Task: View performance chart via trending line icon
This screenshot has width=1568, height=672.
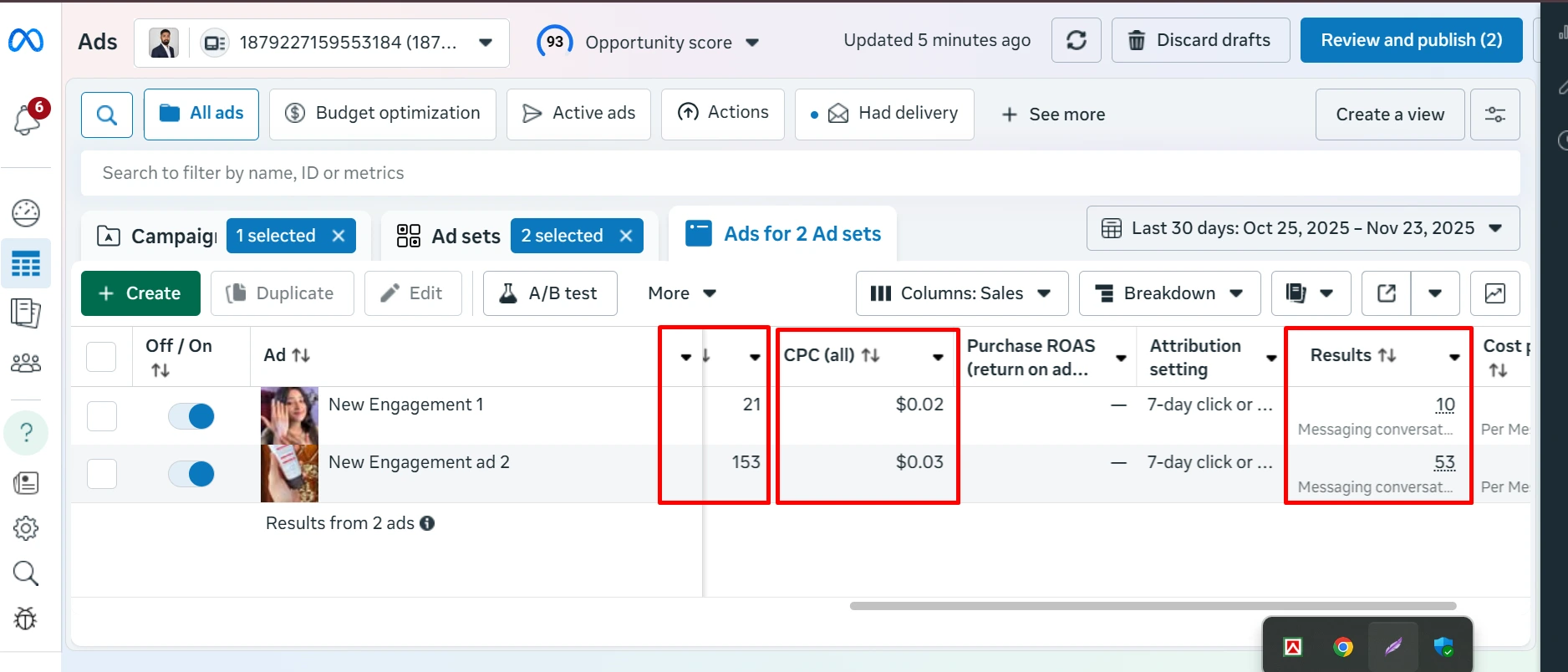Action: pos(1495,293)
